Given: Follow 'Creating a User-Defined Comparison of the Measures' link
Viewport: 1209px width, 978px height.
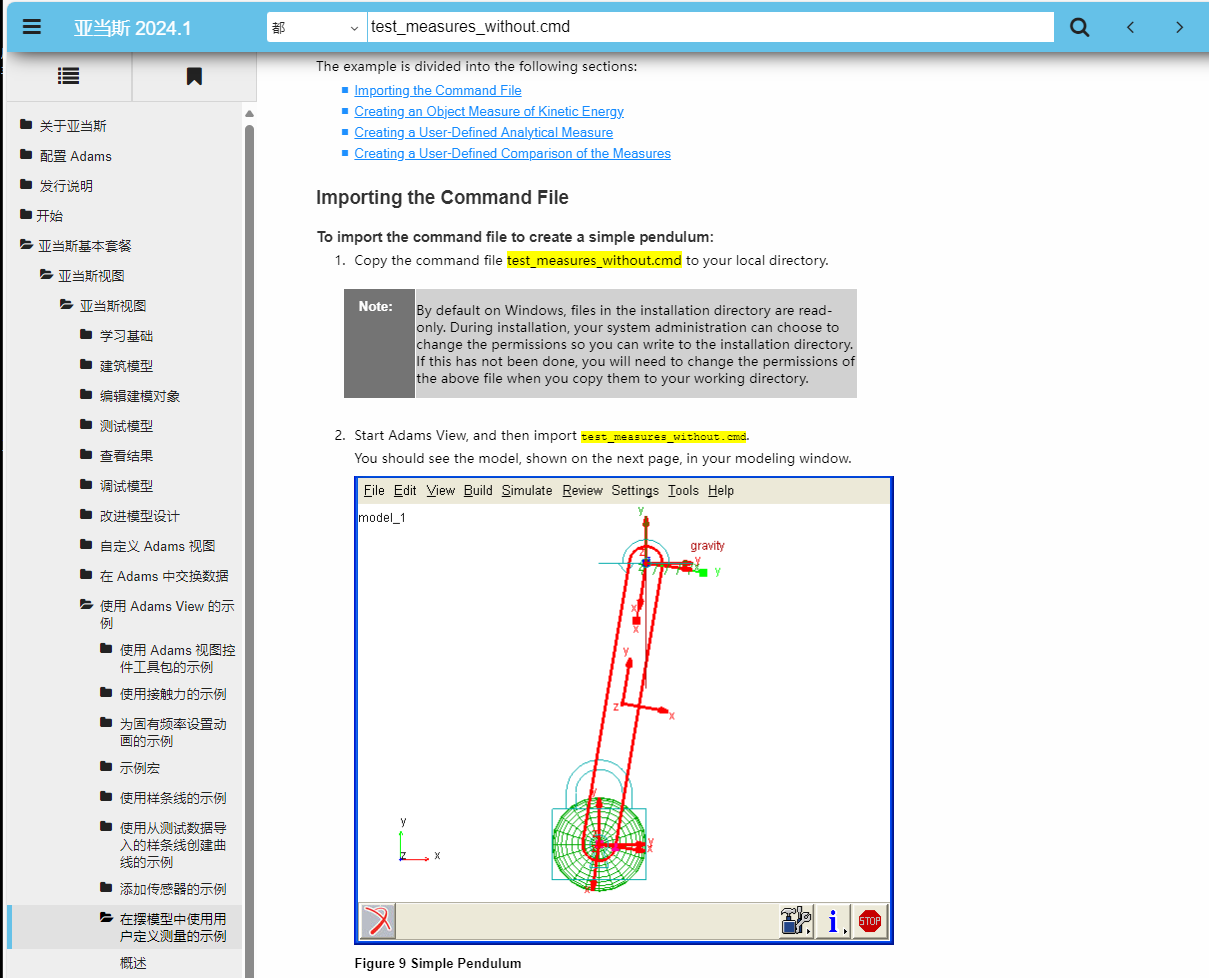Looking at the screenshot, I should point(513,153).
